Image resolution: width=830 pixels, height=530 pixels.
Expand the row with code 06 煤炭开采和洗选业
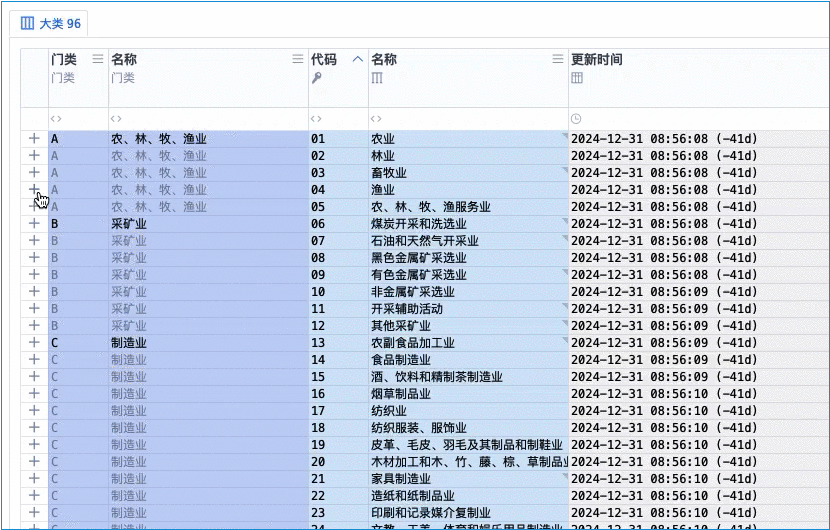pos(34,224)
